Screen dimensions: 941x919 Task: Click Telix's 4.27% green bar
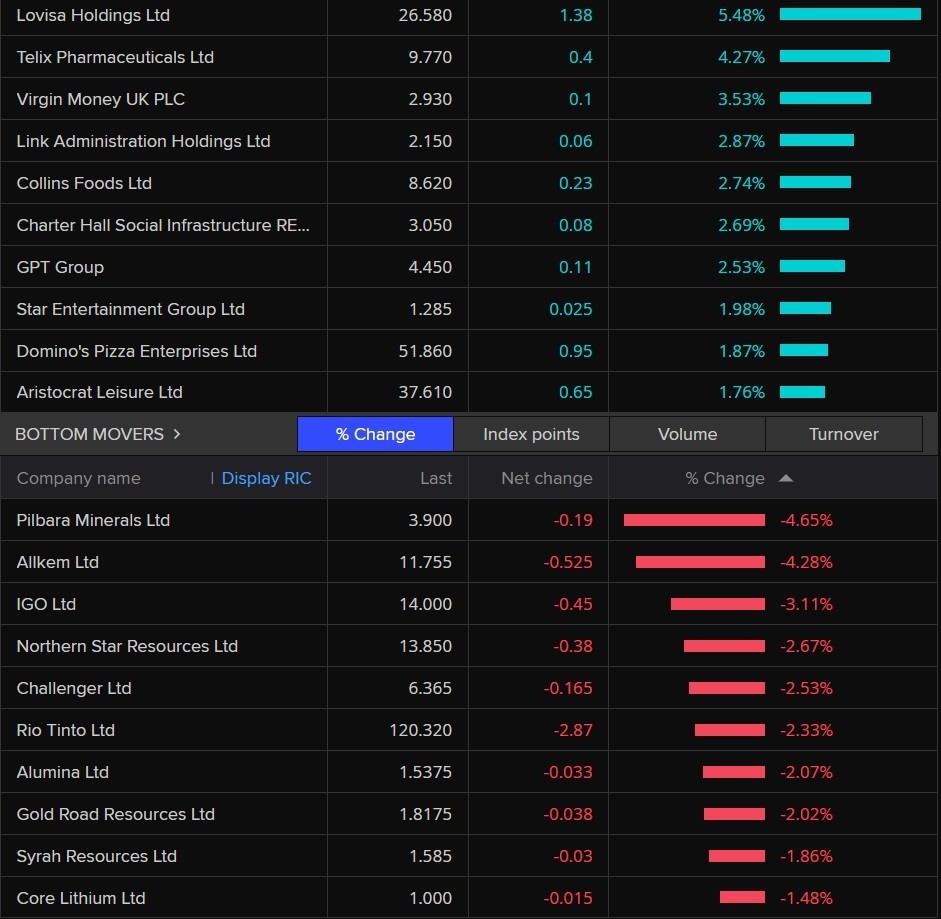point(835,56)
